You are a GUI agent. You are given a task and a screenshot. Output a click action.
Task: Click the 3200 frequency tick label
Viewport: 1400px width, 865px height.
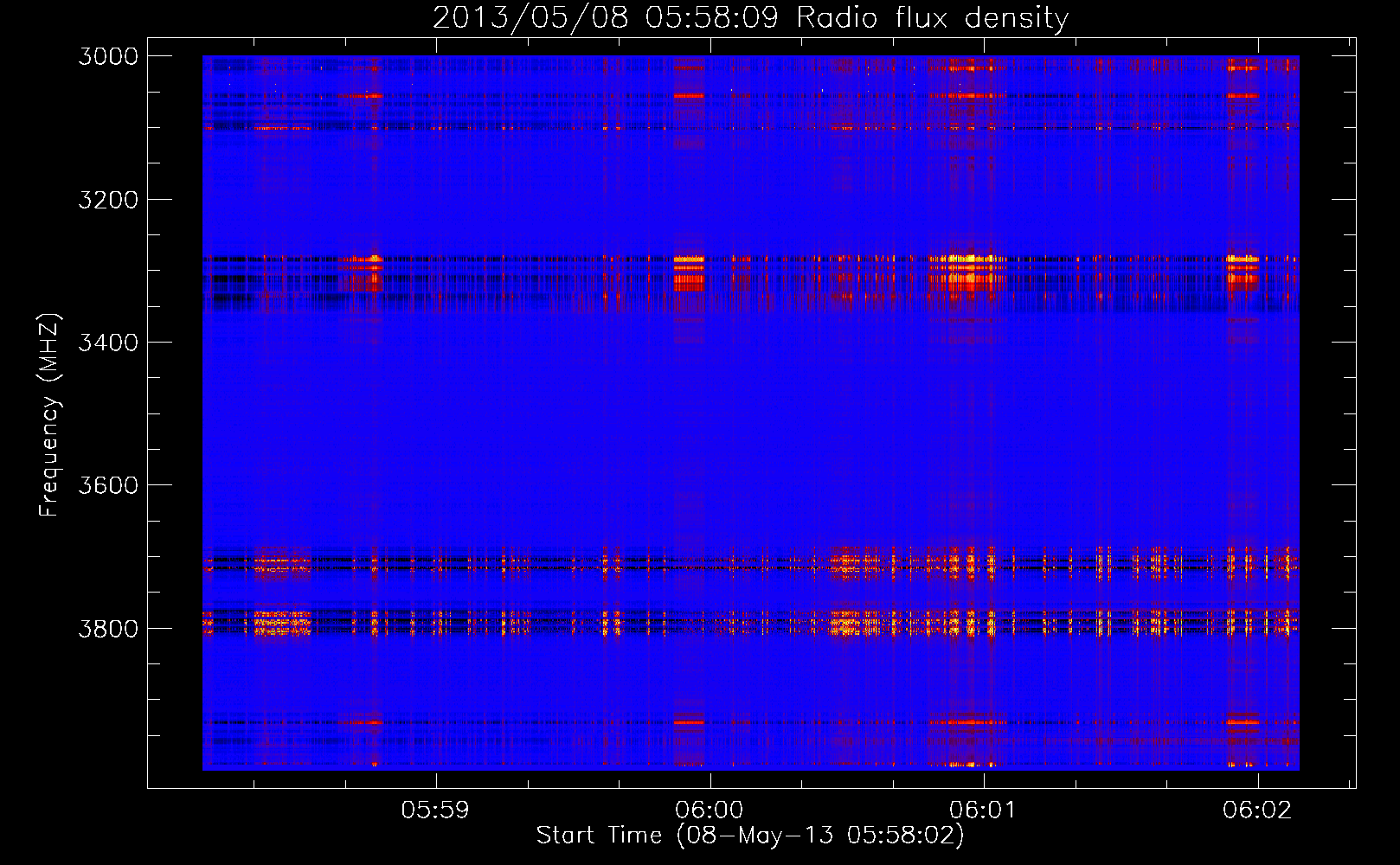pos(108,200)
